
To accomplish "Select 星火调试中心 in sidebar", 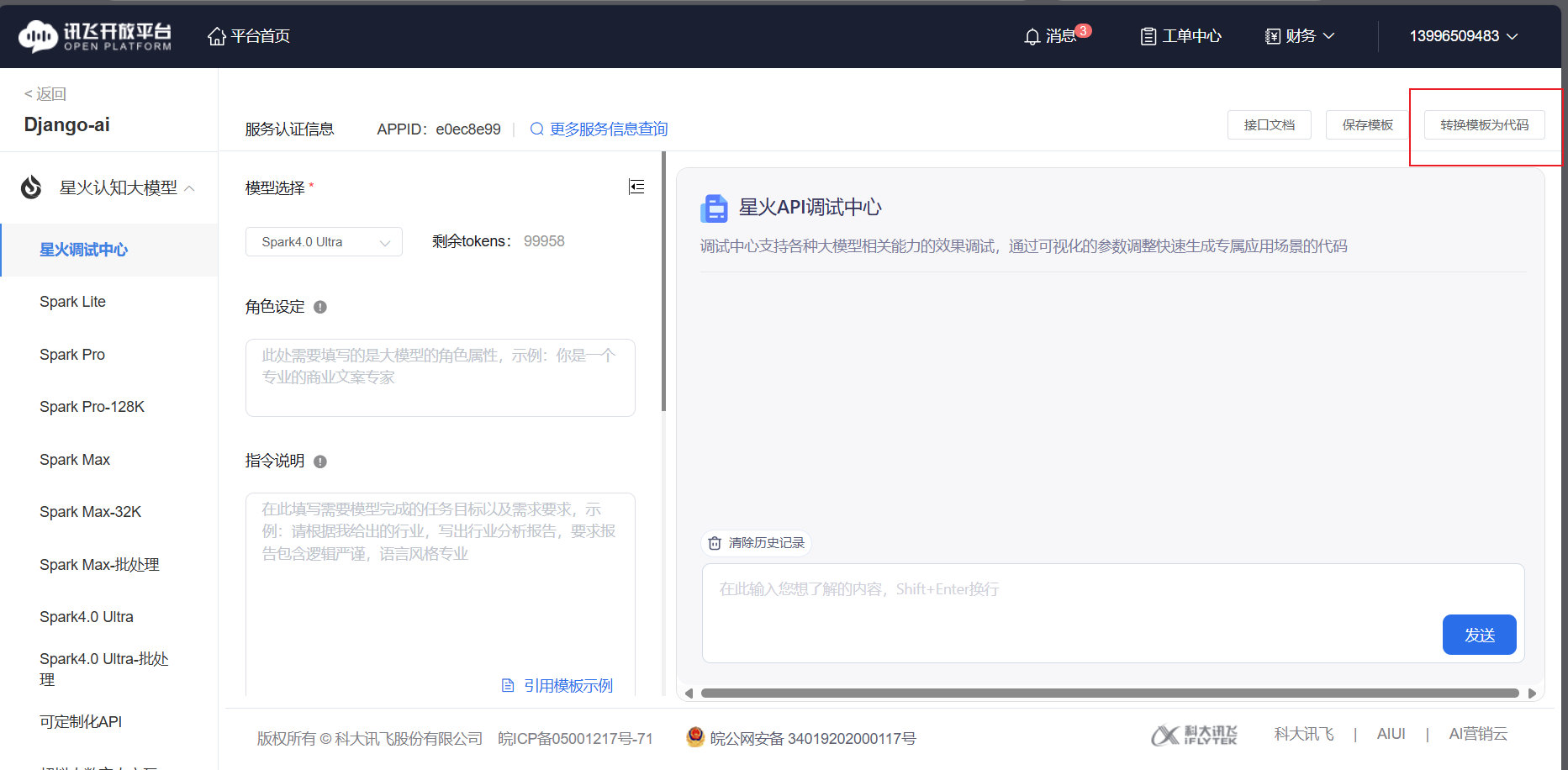I will 109,250.
